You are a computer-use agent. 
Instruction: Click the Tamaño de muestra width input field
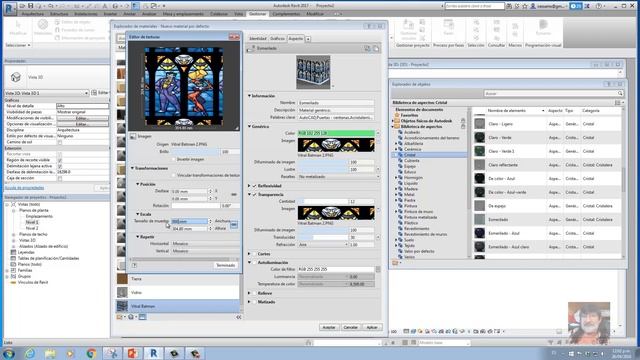189,221
